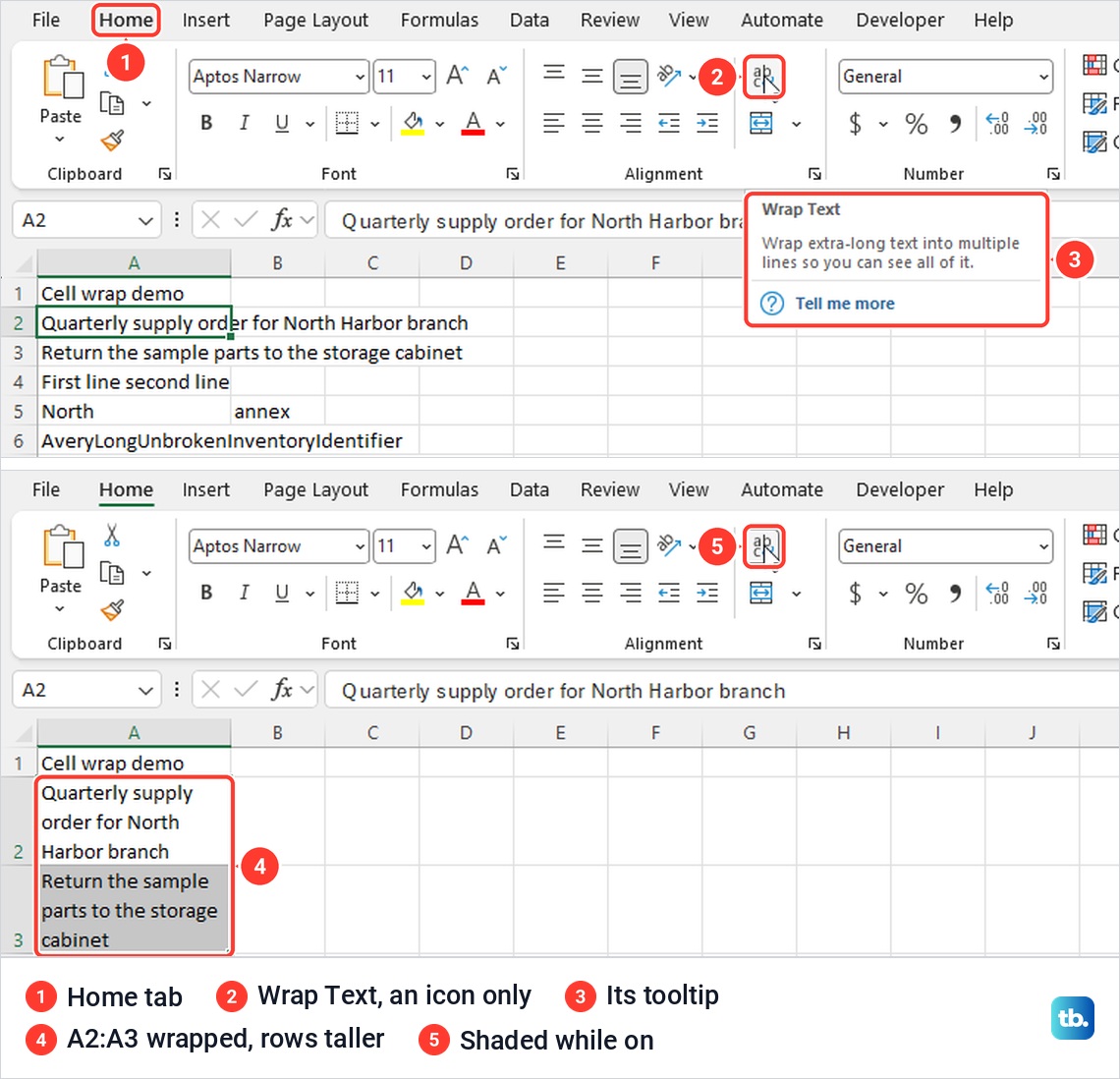Click Merge & Center icon in upper ribbon

[x=760, y=123]
